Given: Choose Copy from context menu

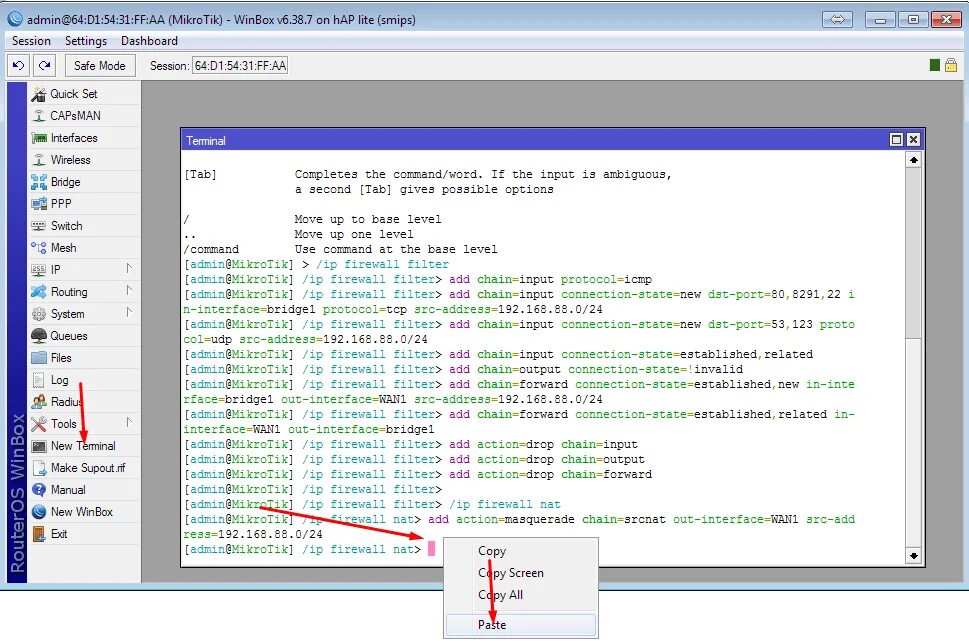Looking at the screenshot, I should tap(520, 551).
